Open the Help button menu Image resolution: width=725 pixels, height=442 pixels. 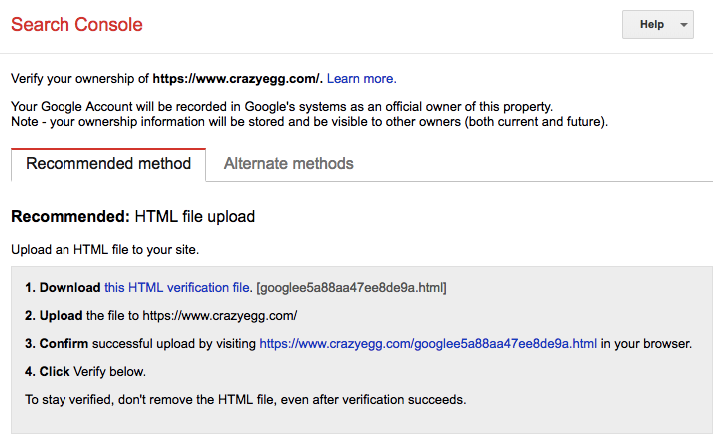pos(657,25)
